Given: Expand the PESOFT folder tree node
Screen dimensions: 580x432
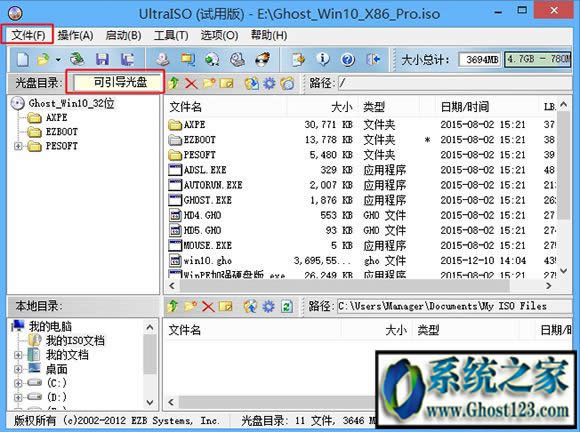Looking at the screenshot, I should pyautogui.click(x=18, y=146).
